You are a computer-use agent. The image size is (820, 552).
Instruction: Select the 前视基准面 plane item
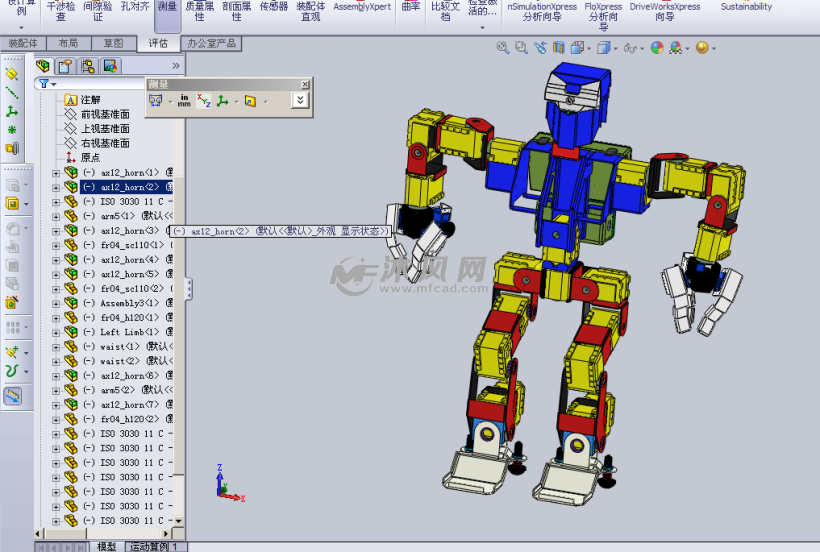pyautogui.click(x=105, y=114)
